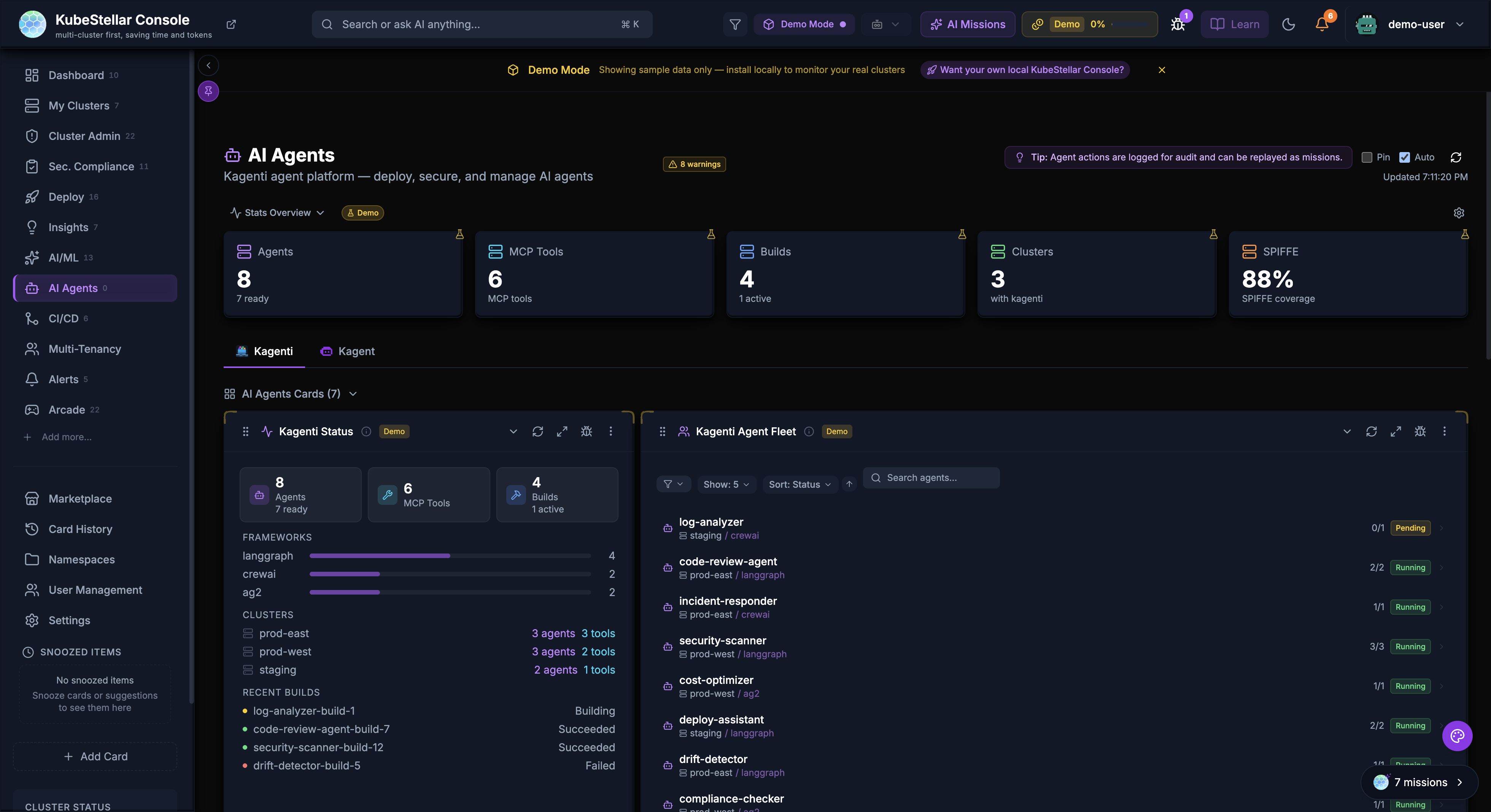The width and height of the screenshot is (1491, 812).
Task: Click the AI Missions button
Action: (967, 24)
